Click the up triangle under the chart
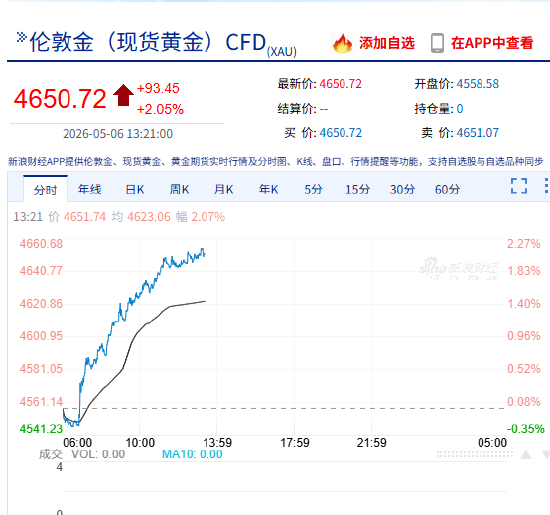This screenshot has height=515, width=550. click(526, 455)
